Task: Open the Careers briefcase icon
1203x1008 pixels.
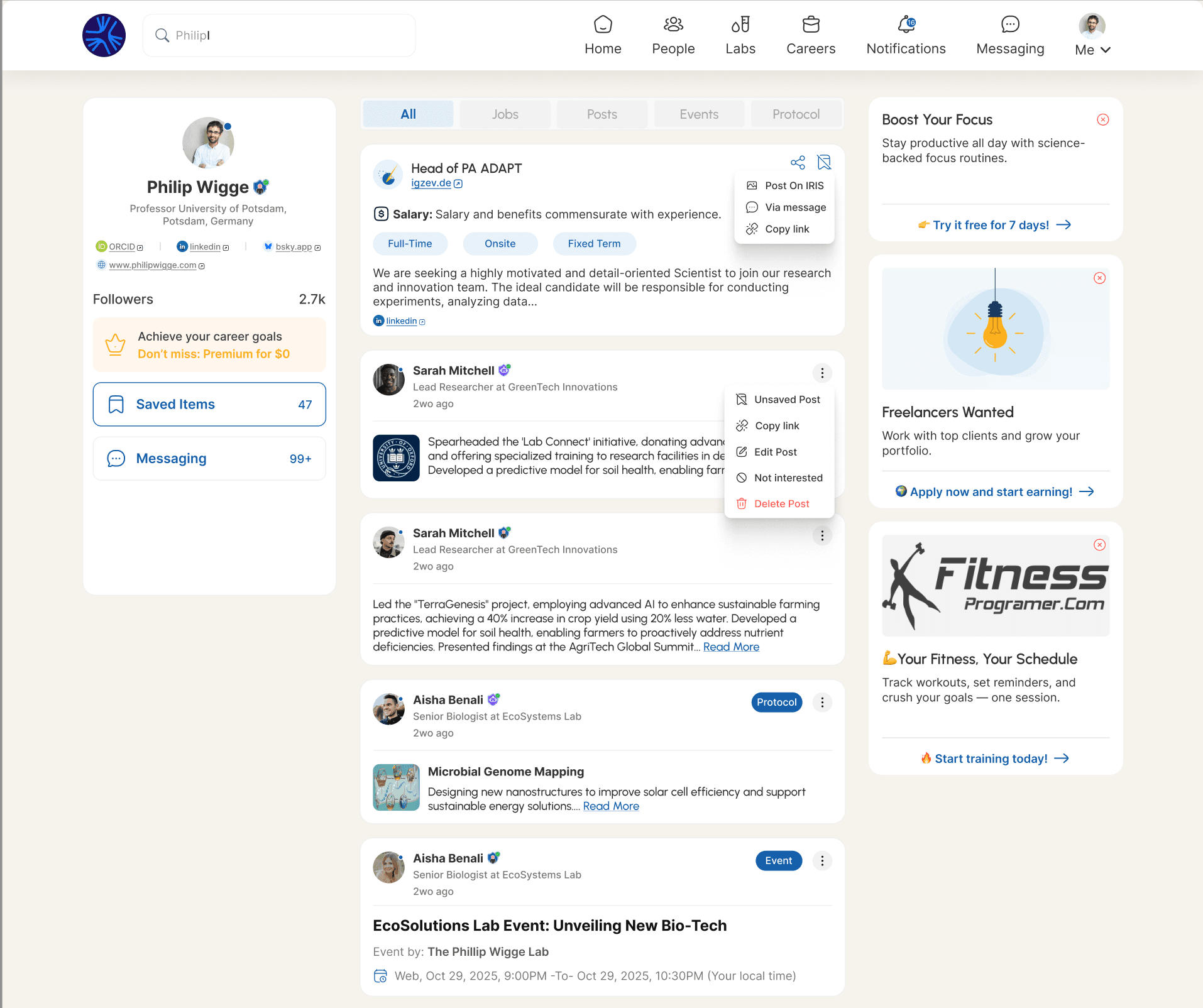Action: (x=811, y=25)
